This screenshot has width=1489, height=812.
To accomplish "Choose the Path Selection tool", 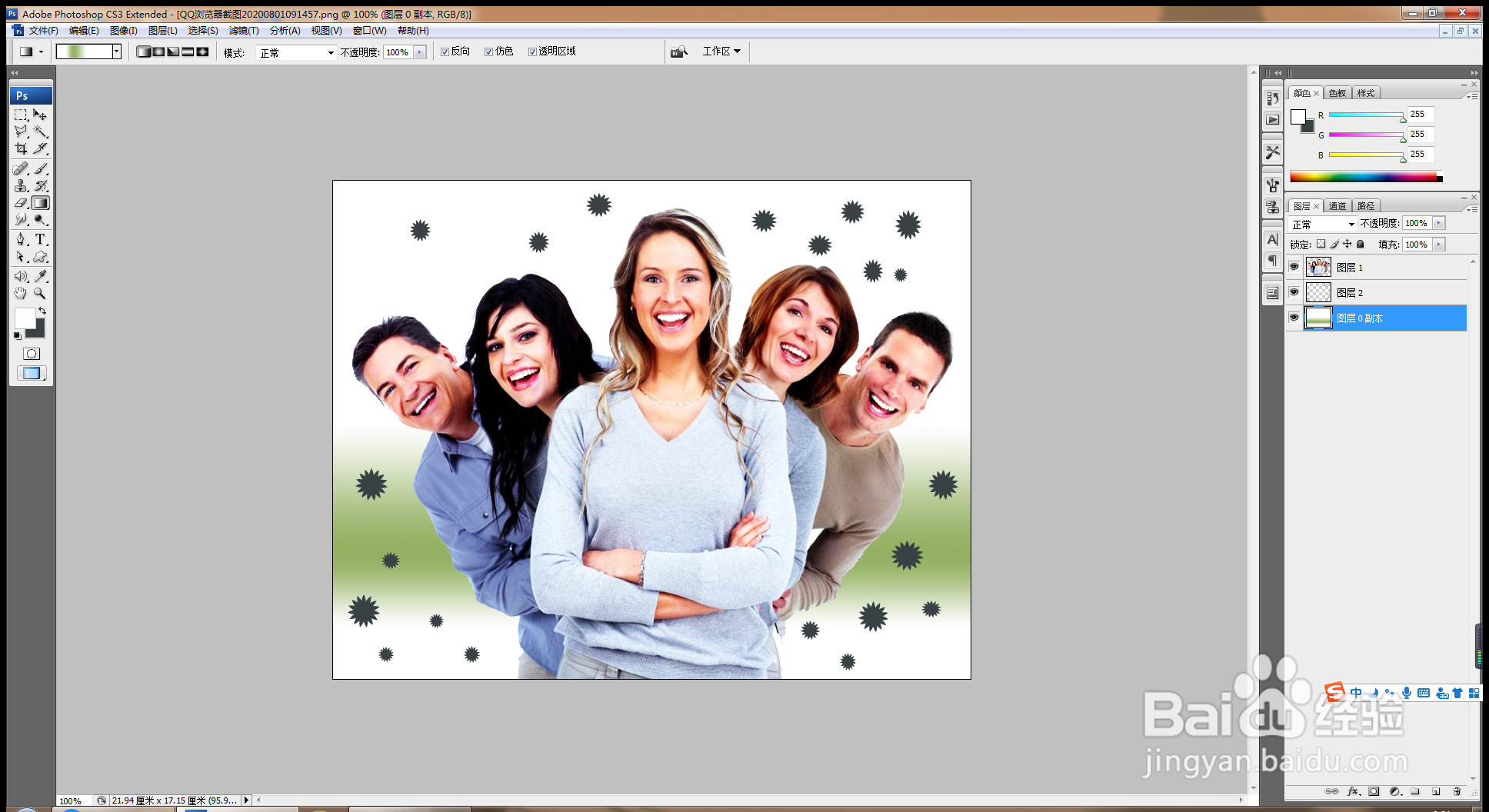I will click(x=21, y=257).
